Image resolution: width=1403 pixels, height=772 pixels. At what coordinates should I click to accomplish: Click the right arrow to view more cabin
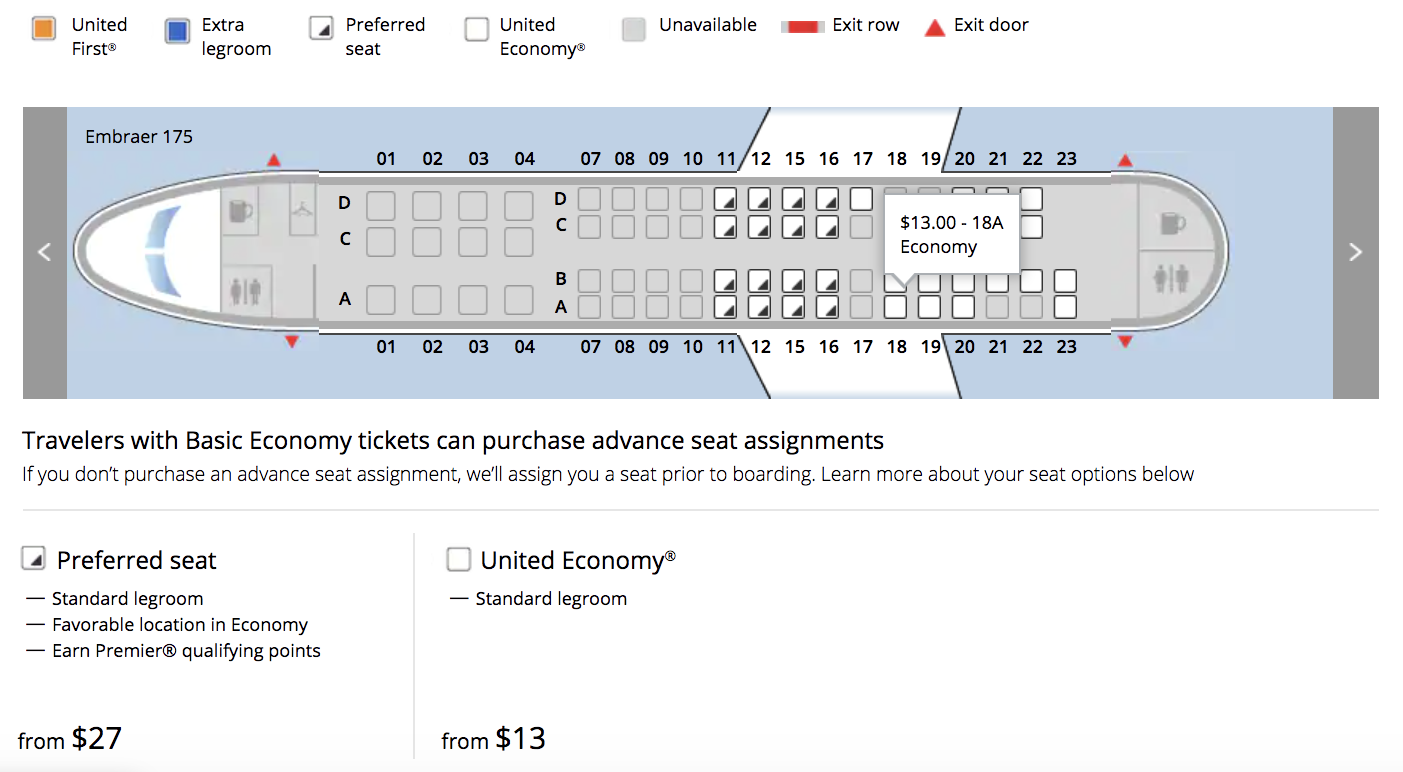1356,252
